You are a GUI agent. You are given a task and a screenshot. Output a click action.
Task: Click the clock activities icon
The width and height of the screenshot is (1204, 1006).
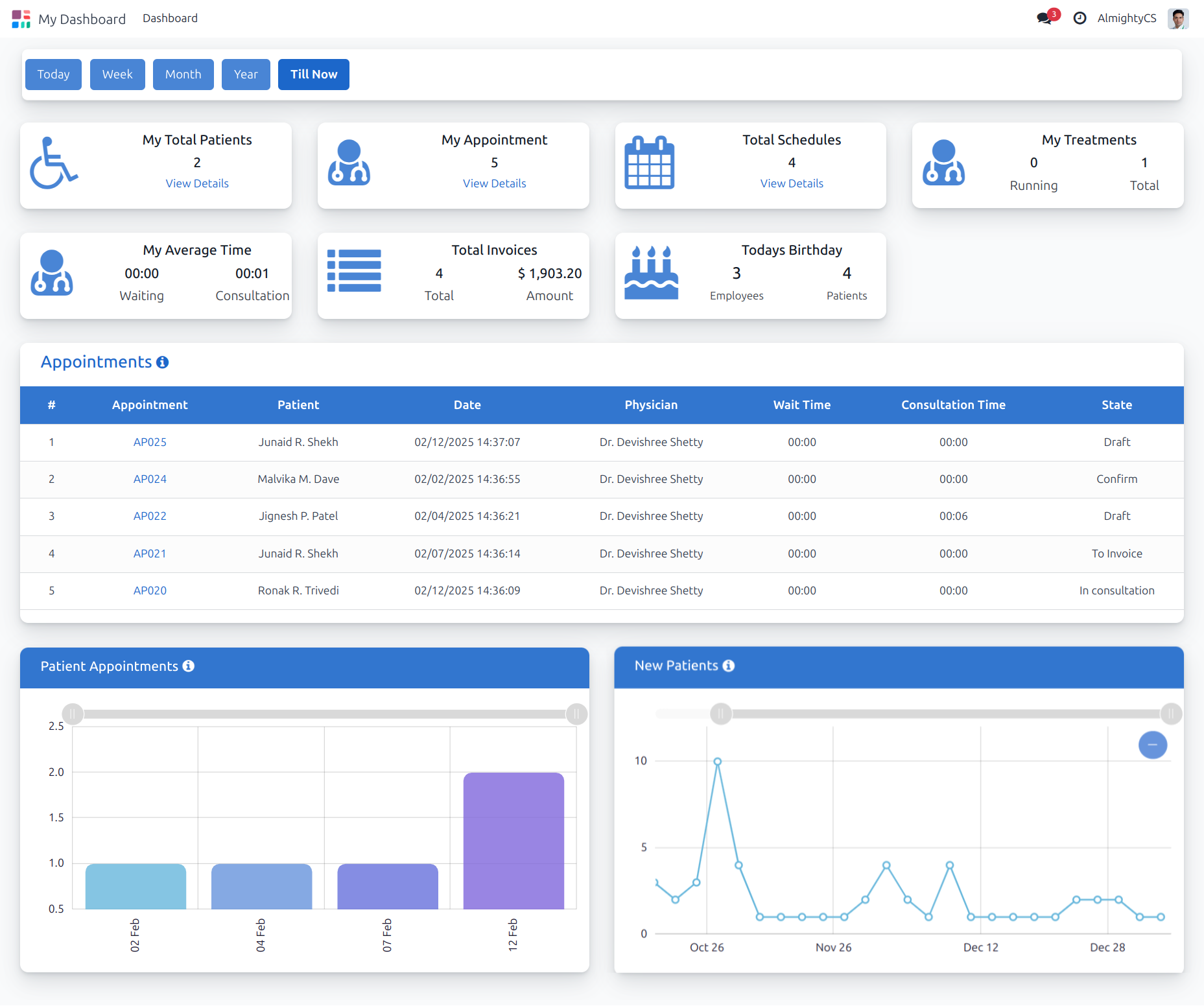point(1080,18)
